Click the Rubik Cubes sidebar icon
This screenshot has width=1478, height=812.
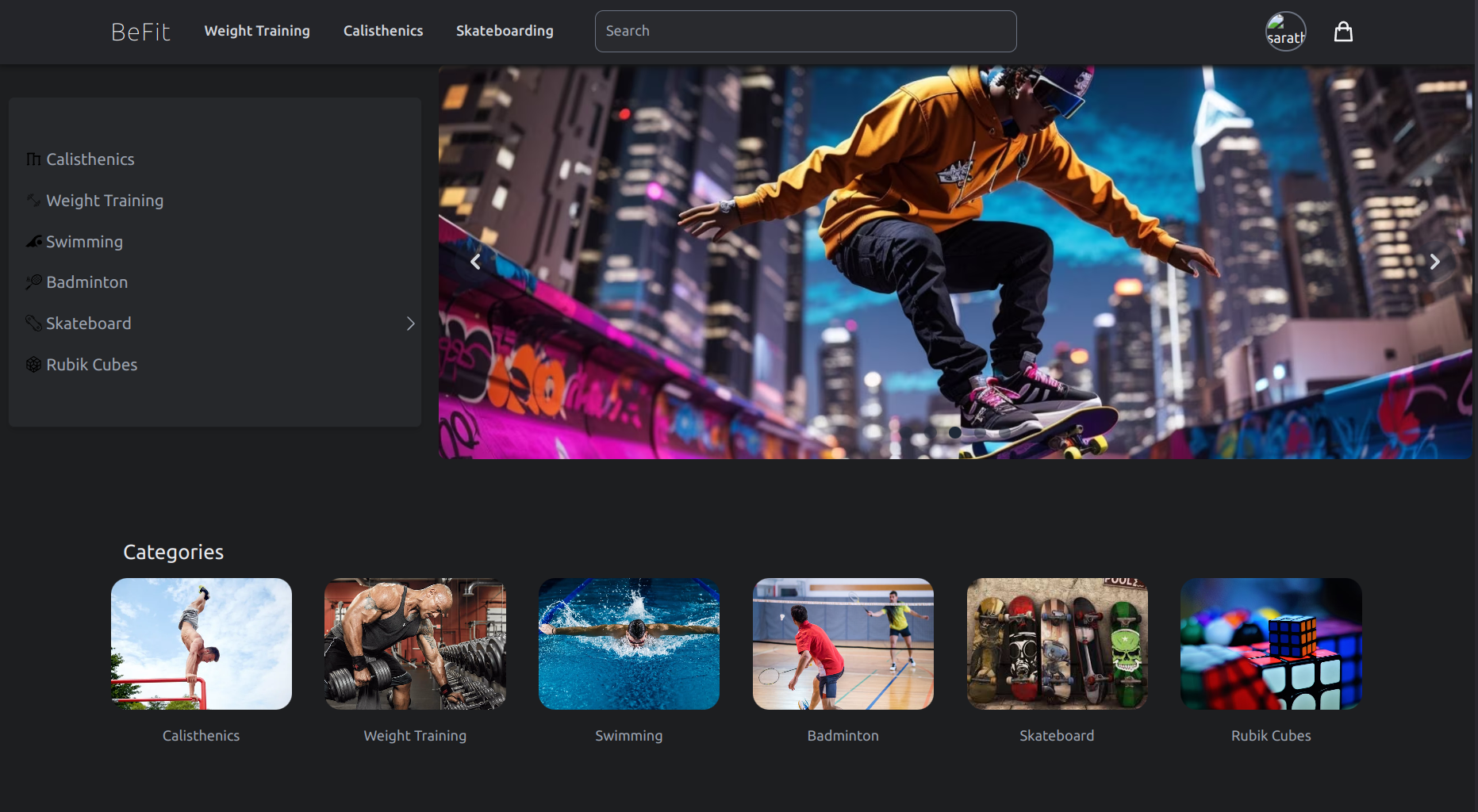(33, 365)
